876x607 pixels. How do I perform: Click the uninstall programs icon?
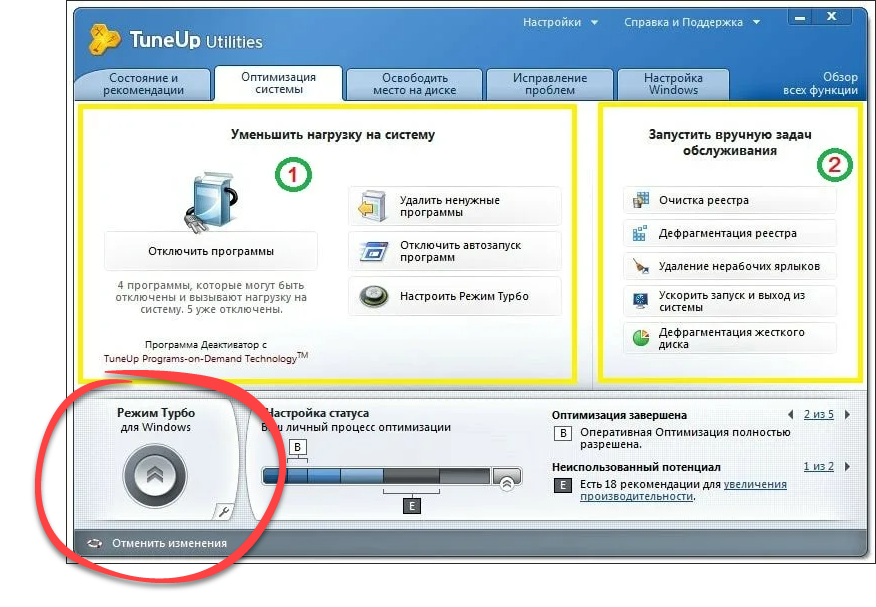tap(373, 206)
